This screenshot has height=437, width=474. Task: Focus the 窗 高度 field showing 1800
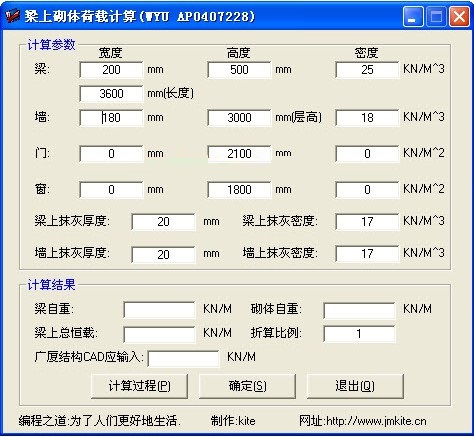[x=239, y=190]
